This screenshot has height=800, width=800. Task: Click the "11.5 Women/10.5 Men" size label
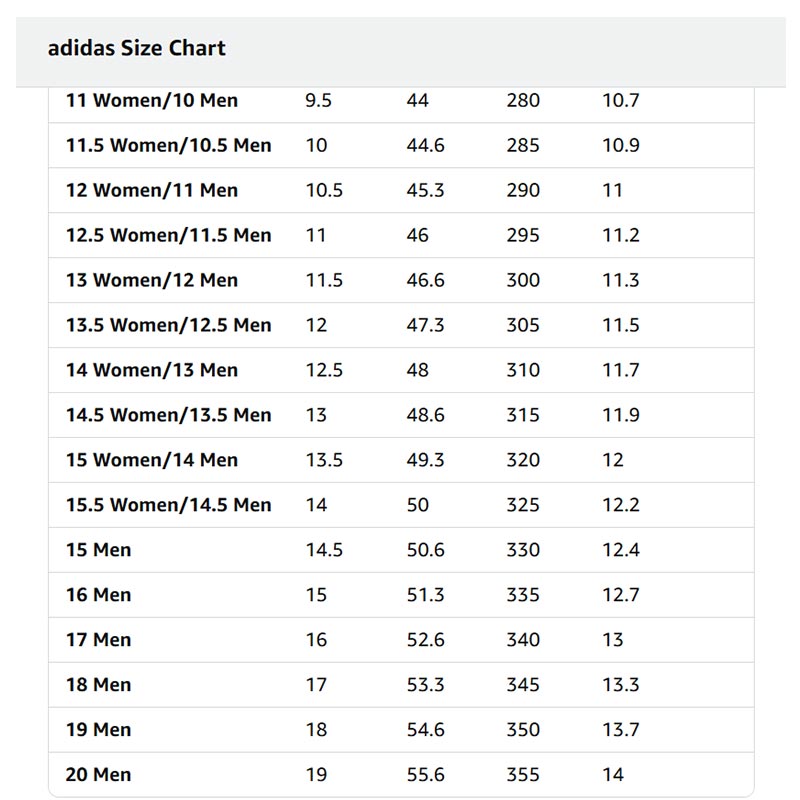pos(168,145)
